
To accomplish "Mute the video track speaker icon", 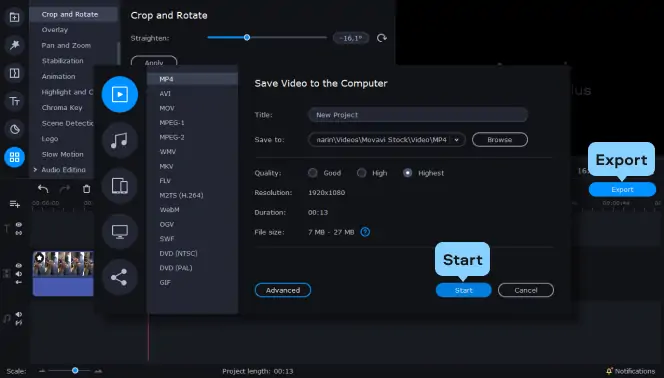I will tap(19, 274).
